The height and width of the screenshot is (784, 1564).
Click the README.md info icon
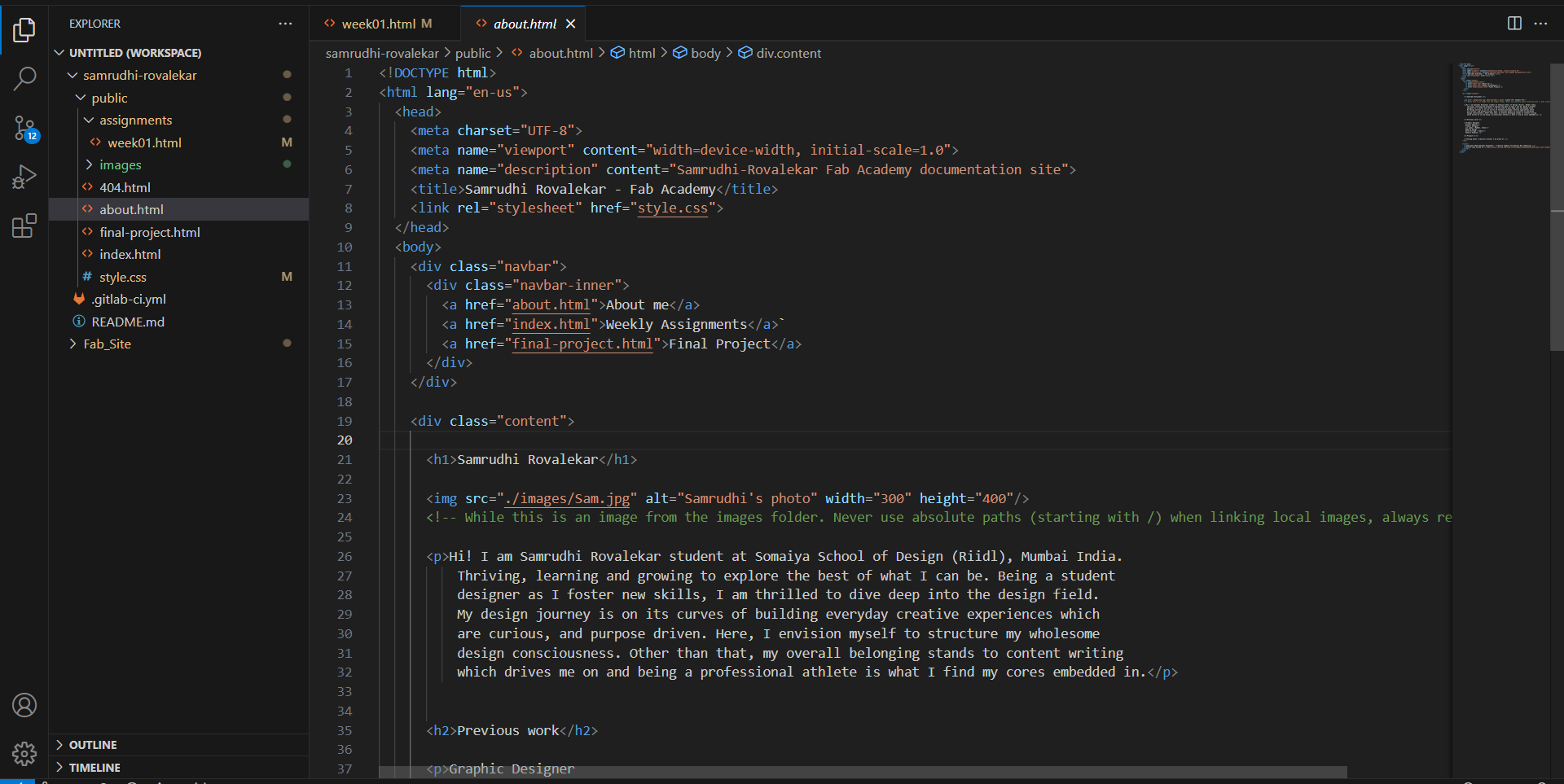79,322
